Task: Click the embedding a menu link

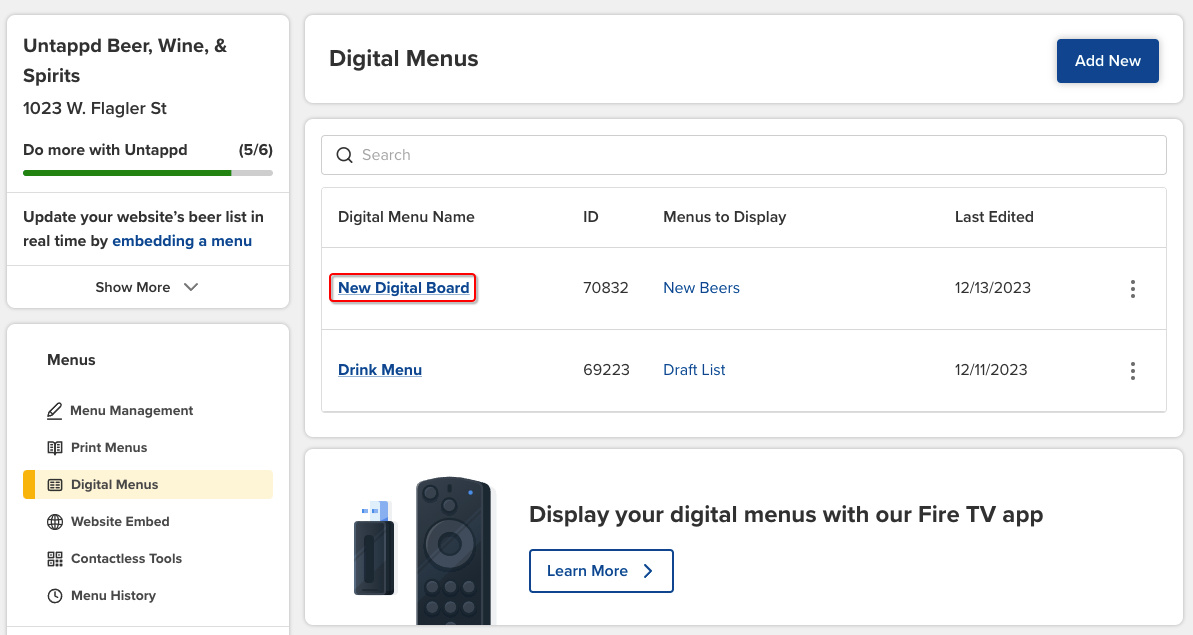Action: 182,240
